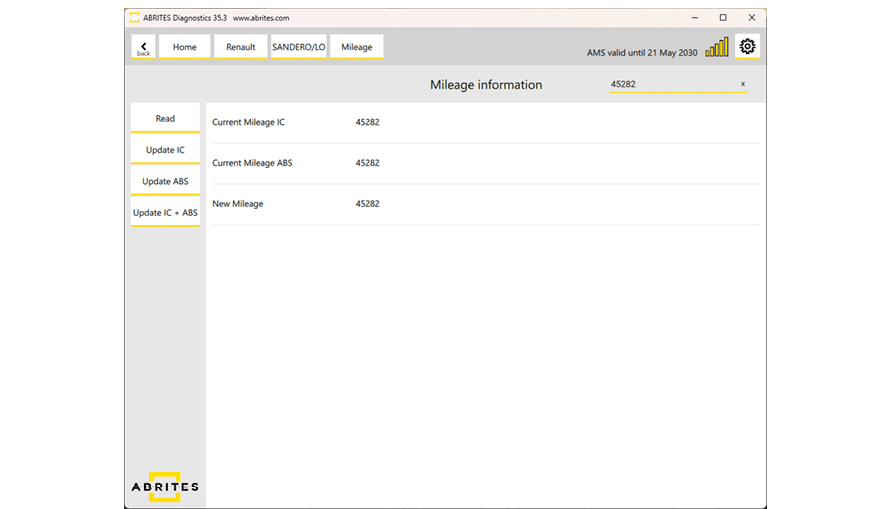Viewport: 891px width, 509px height.
Task: Select the New Mileage value 45282
Action: [367, 204]
